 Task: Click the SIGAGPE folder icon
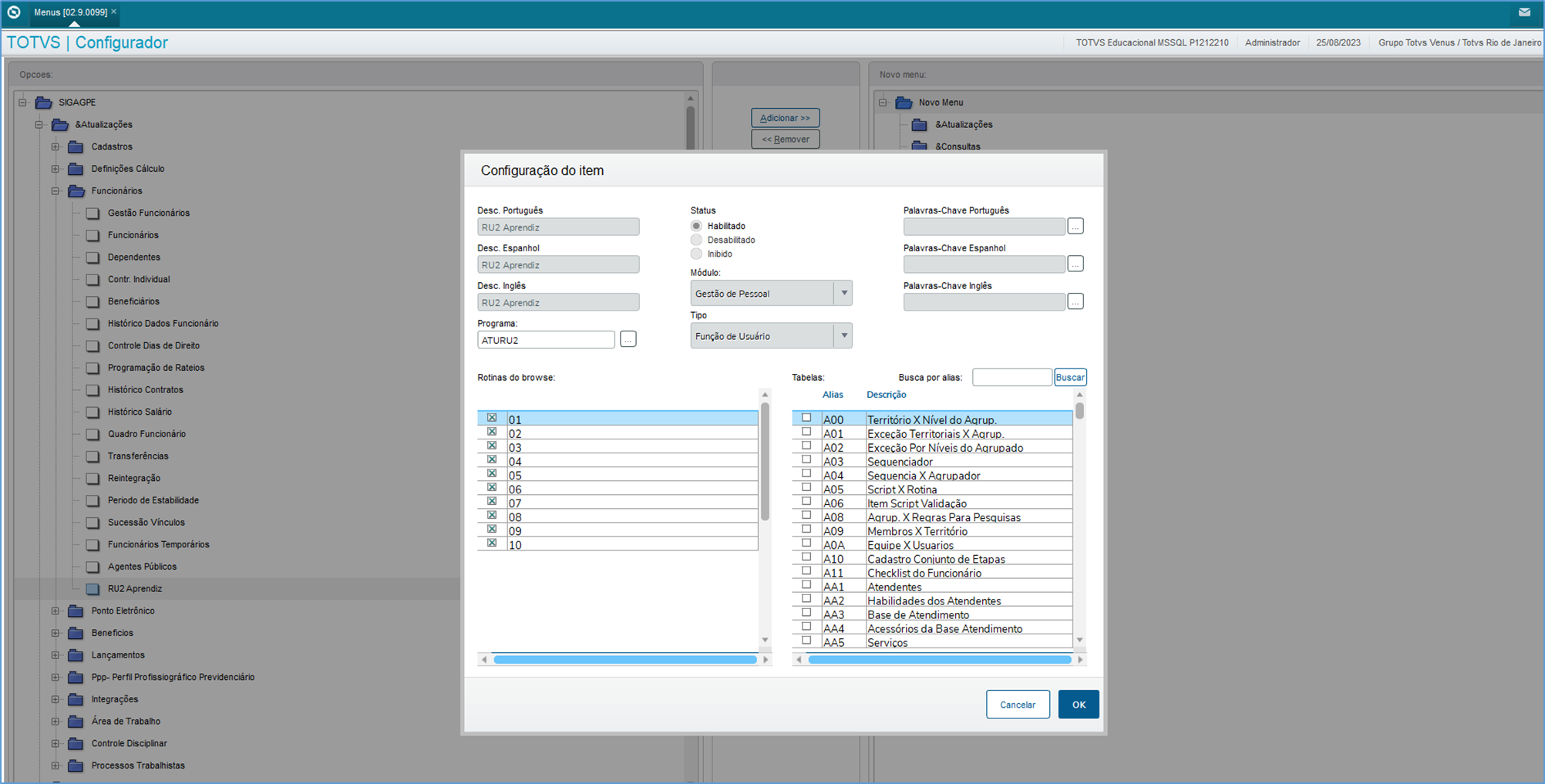(x=44, y=103)
